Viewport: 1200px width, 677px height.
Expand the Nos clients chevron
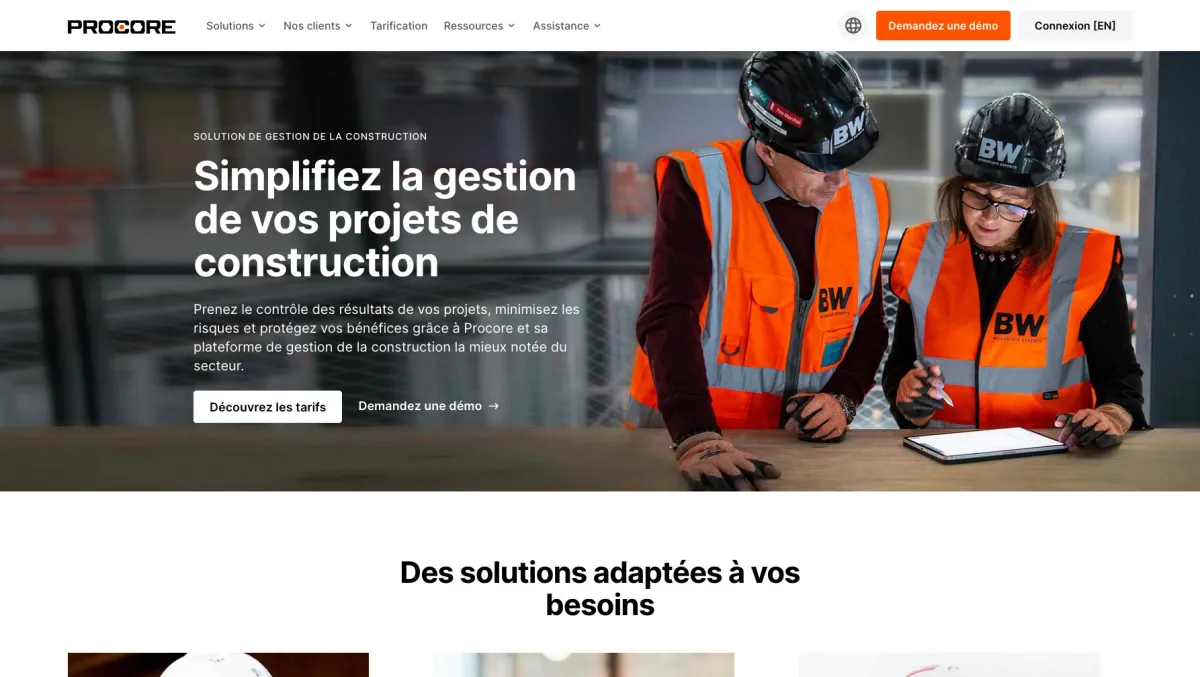349,26
